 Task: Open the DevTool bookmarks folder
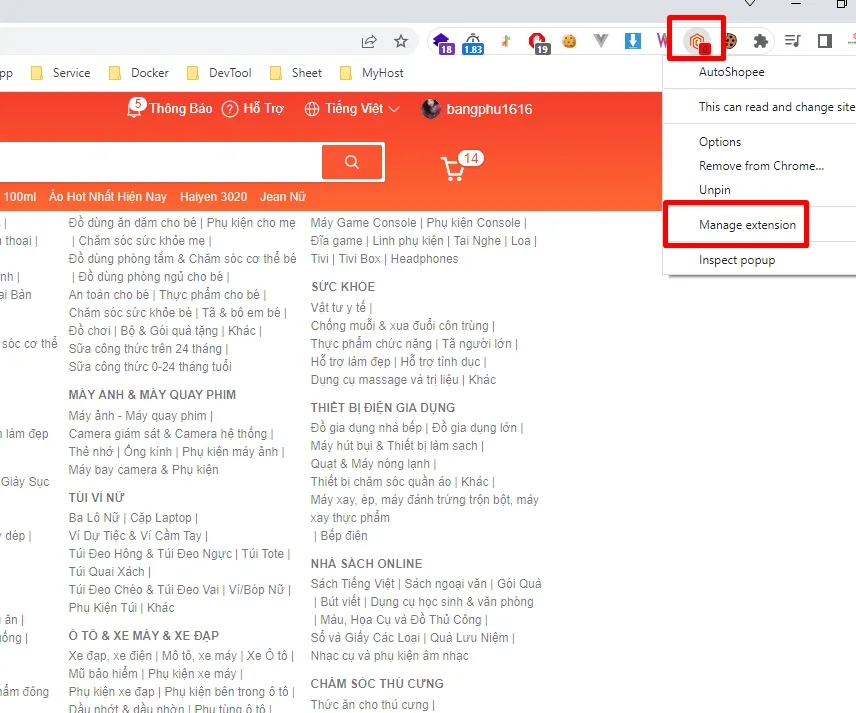[x=219, y=73]
